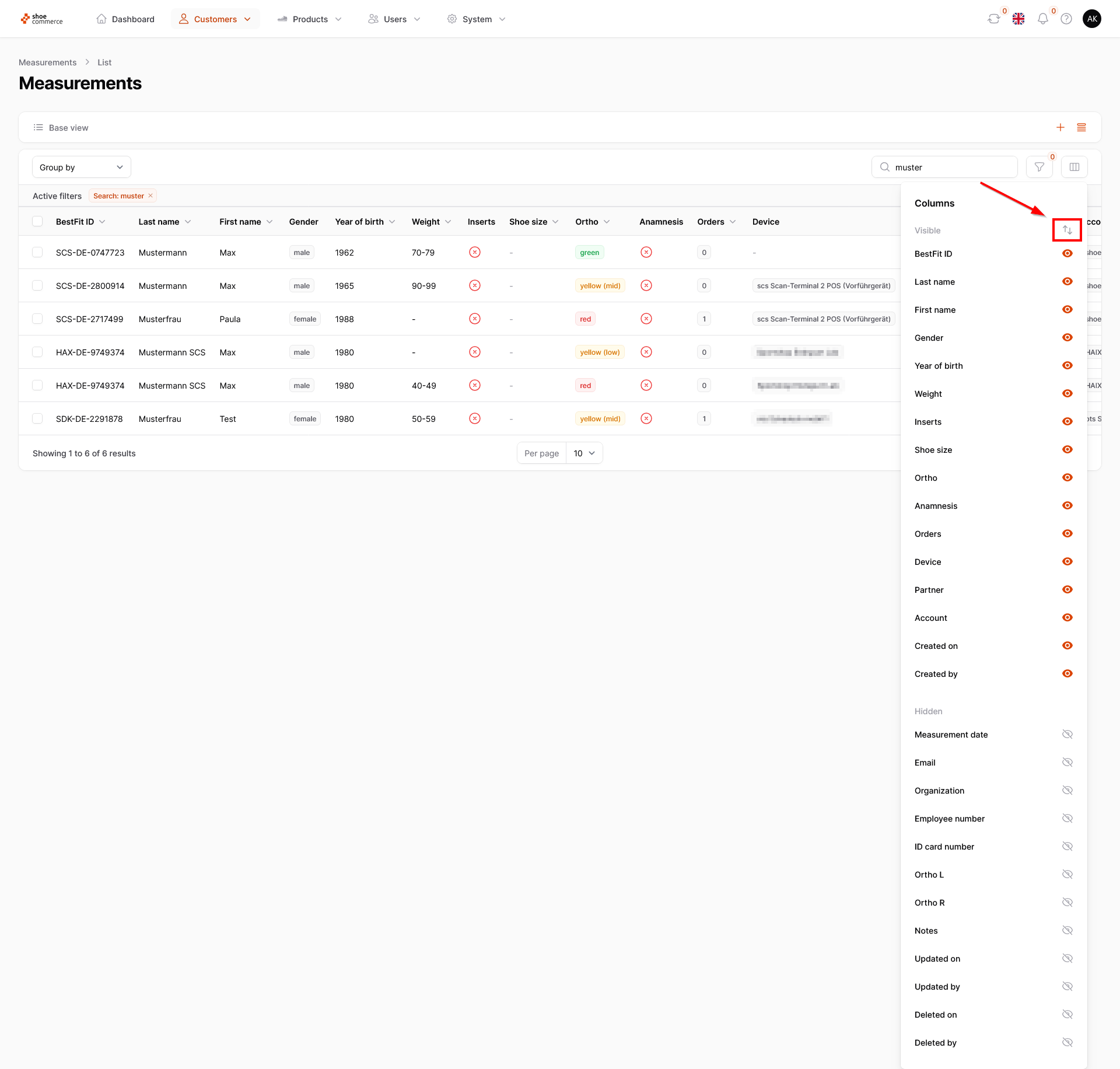
Task: Remove the Search: muster filter tag
Action: point(150,195)
